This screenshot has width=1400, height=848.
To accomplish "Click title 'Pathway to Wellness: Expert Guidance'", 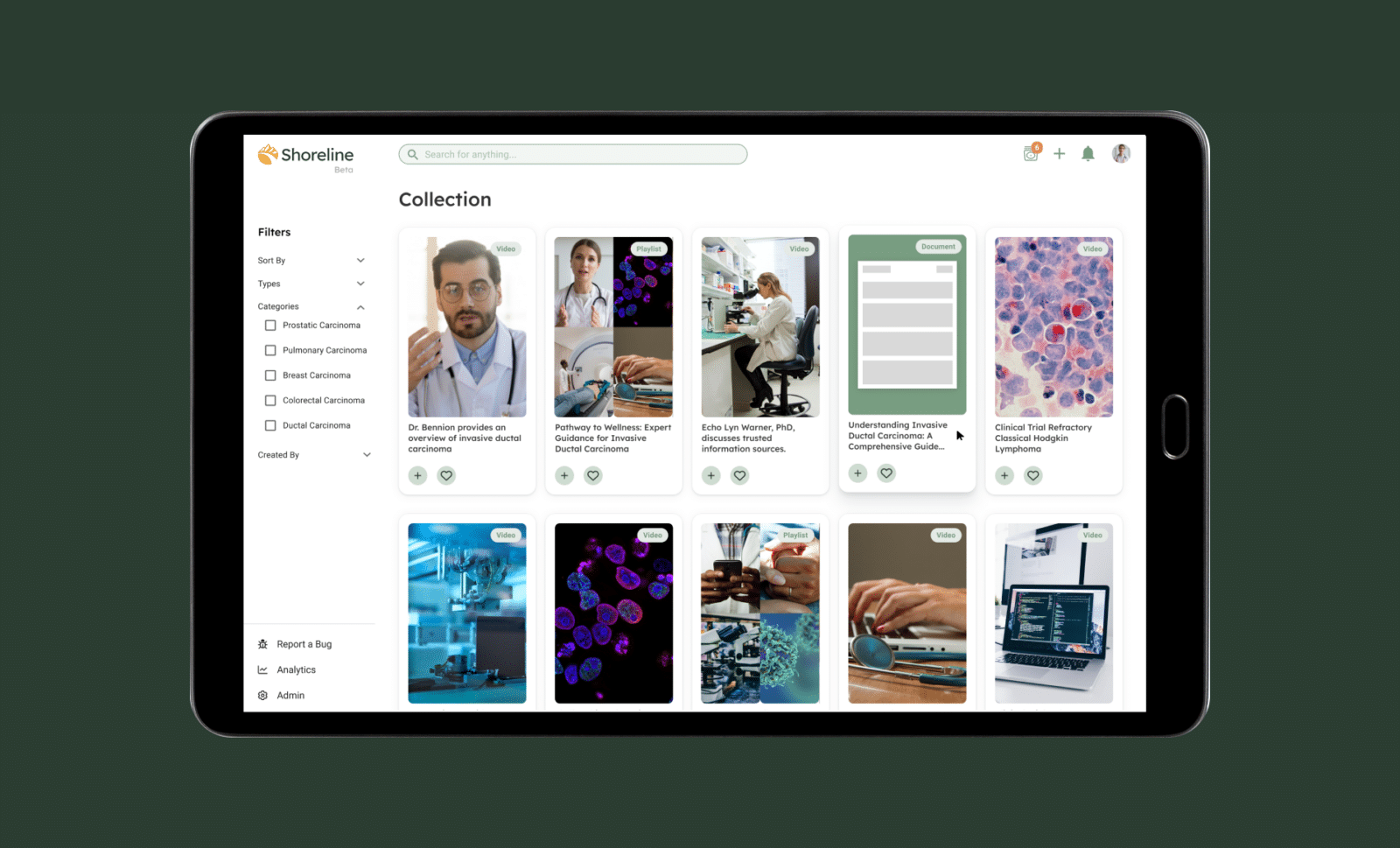I will [x=612, y=438].
